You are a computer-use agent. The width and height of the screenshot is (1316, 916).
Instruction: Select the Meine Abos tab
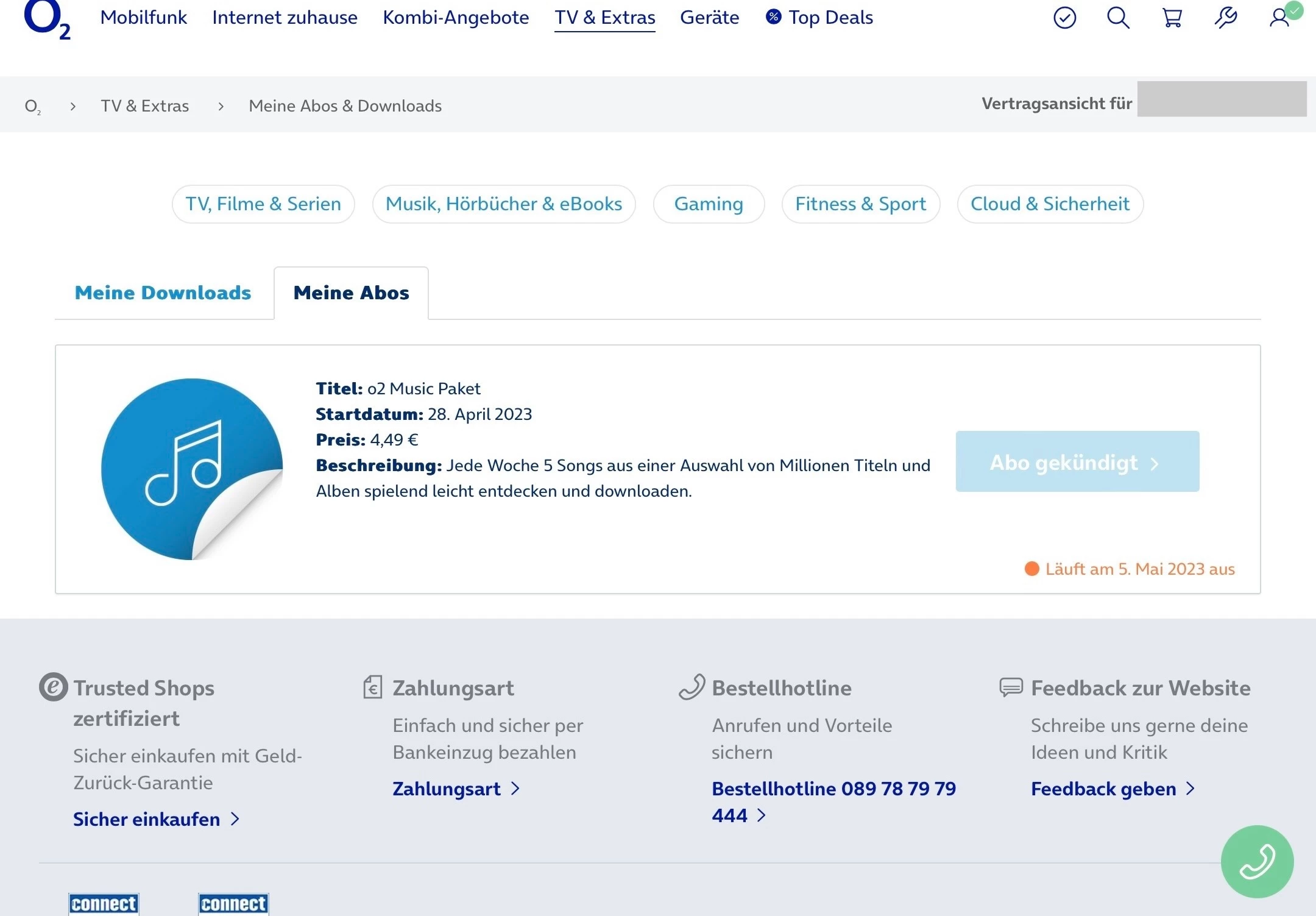tap(351, 293)
